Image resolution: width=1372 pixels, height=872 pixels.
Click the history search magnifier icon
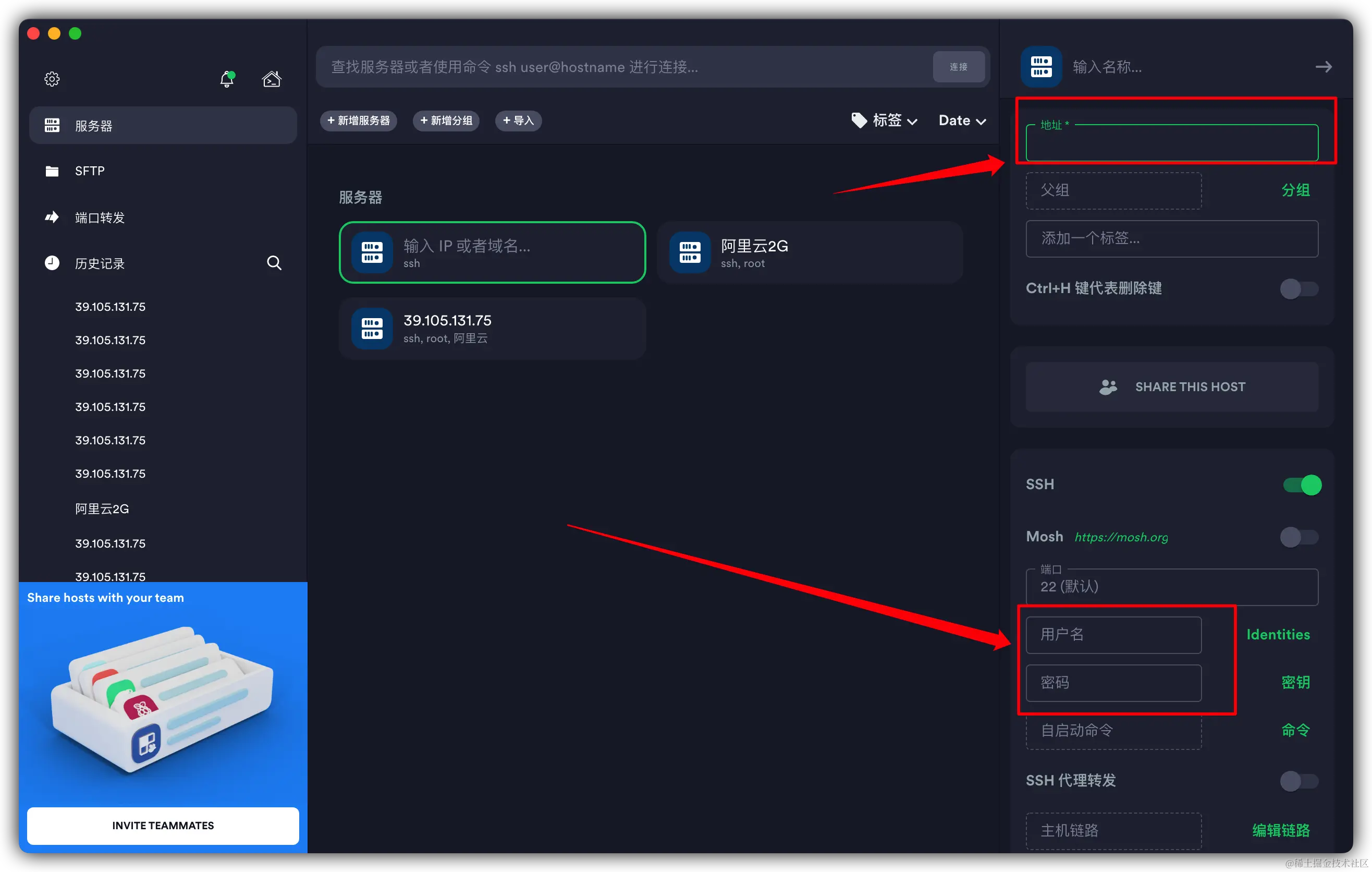click(x=274, y=263)
